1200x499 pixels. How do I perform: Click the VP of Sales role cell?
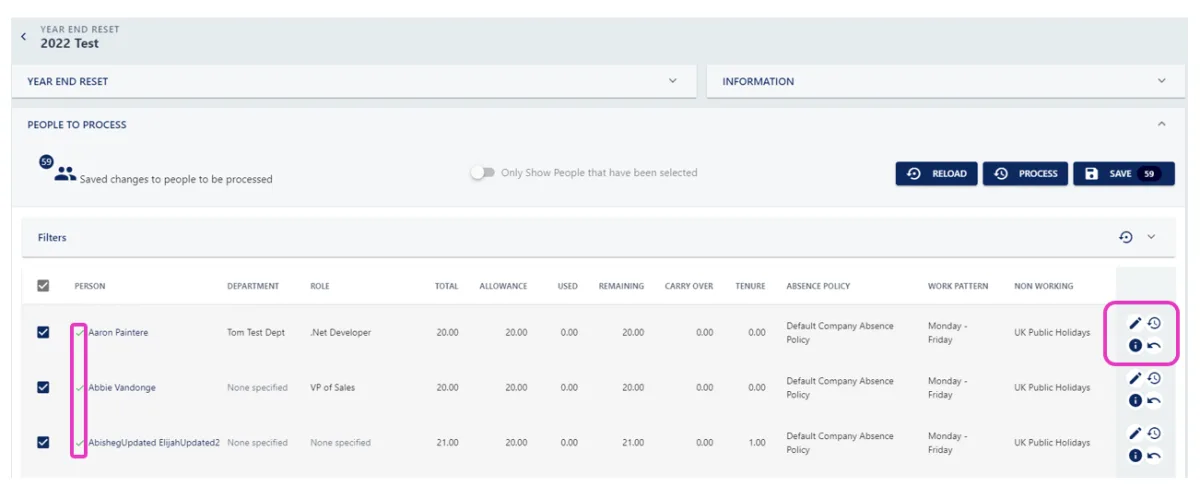[332, 387]
